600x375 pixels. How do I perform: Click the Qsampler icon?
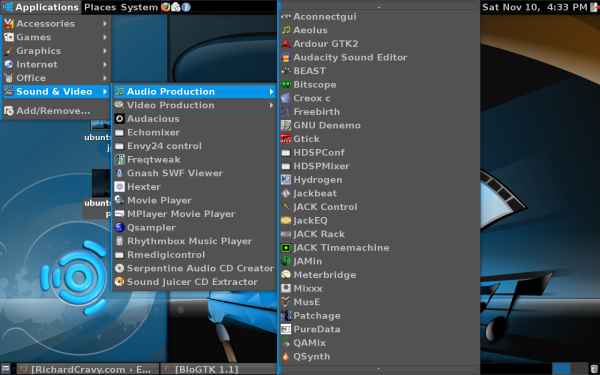click(x=119, y=227)
